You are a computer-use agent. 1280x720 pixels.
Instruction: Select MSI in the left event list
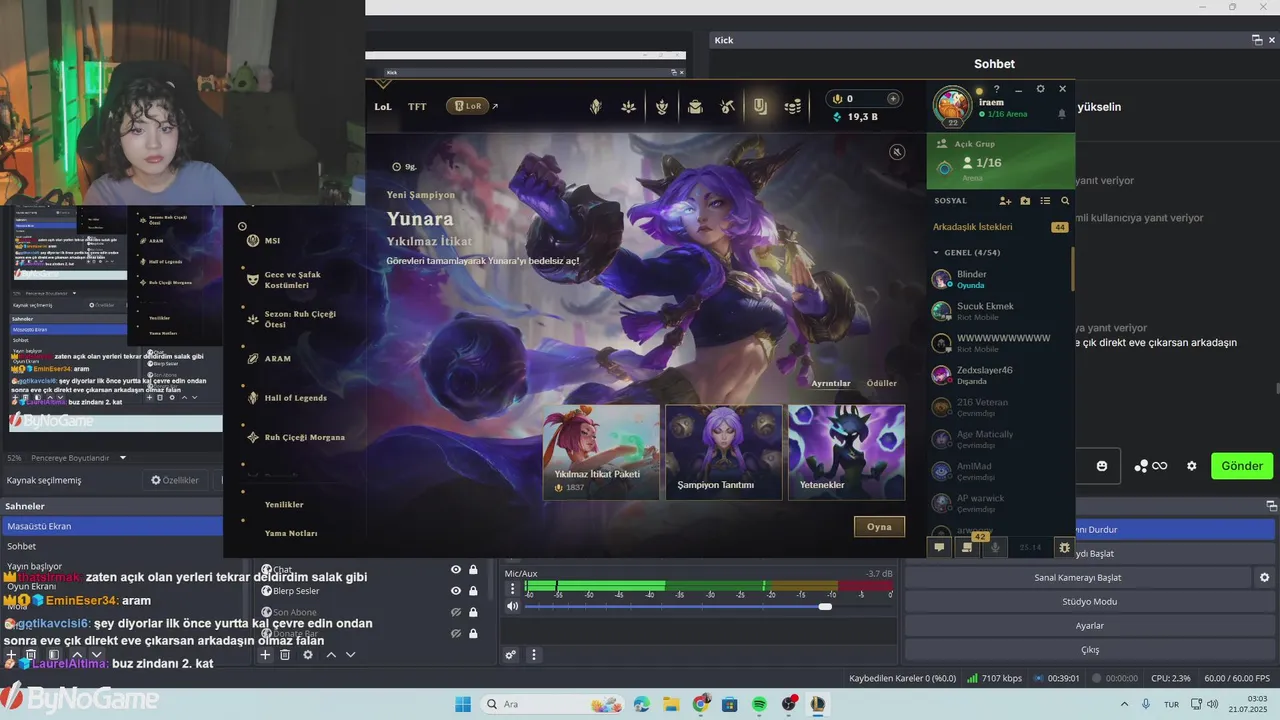pos(272,241)
